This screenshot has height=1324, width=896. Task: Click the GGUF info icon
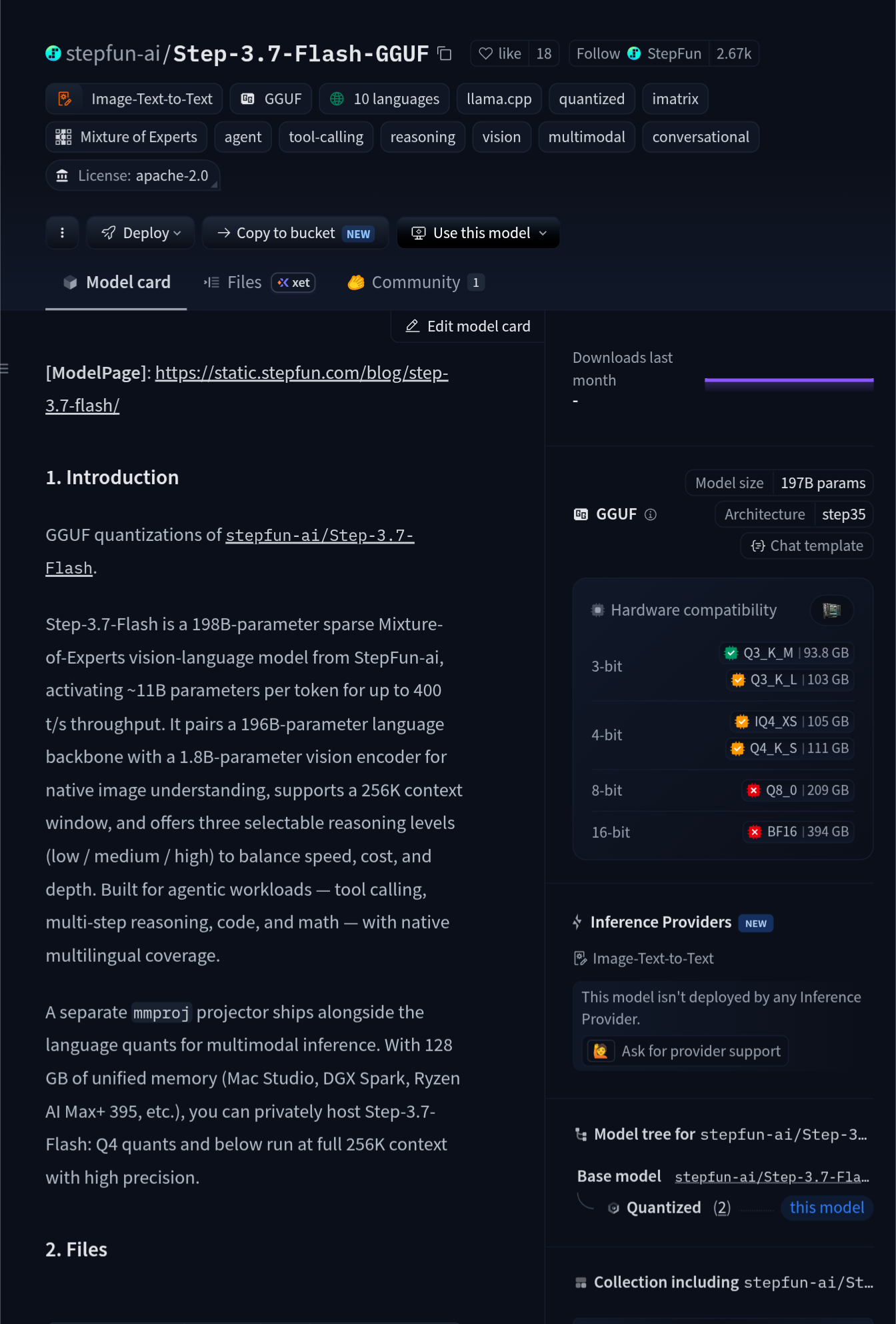point(651,514)
